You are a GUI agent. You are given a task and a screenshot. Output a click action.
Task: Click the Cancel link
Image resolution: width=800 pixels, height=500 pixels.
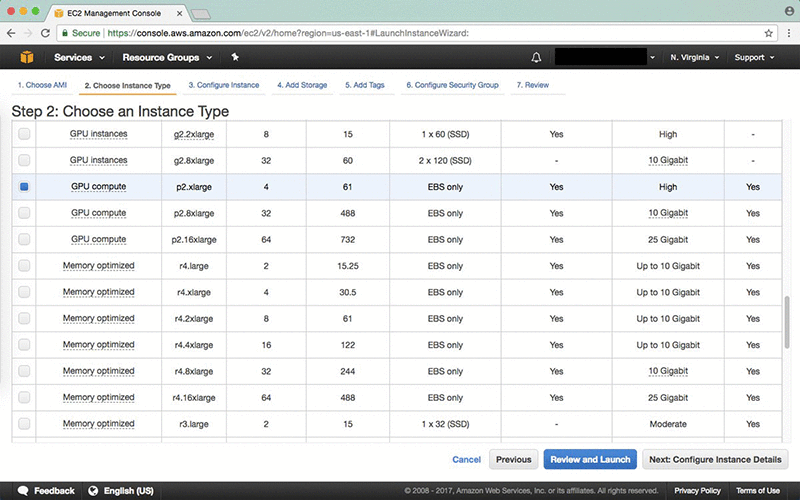pos(466,459)
